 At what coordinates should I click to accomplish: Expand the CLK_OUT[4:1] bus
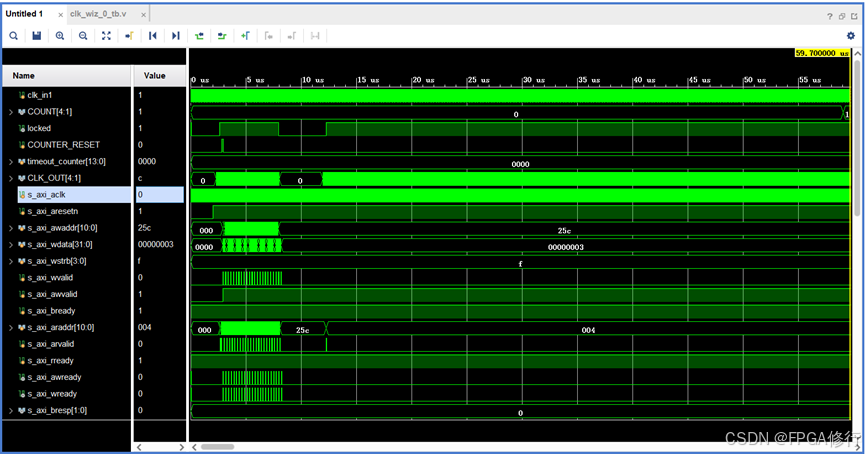click(10, 178)
